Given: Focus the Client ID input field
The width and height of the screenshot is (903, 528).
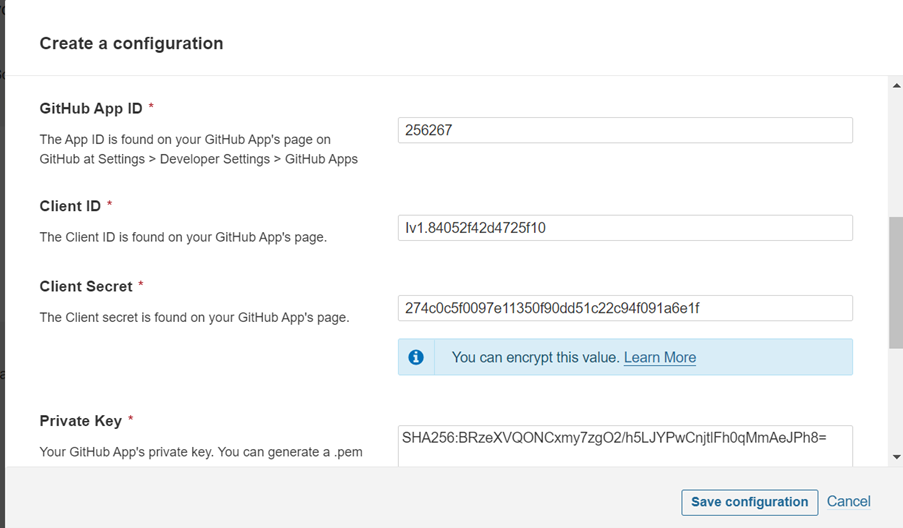Looking at the screenshot, I should 625,228.
